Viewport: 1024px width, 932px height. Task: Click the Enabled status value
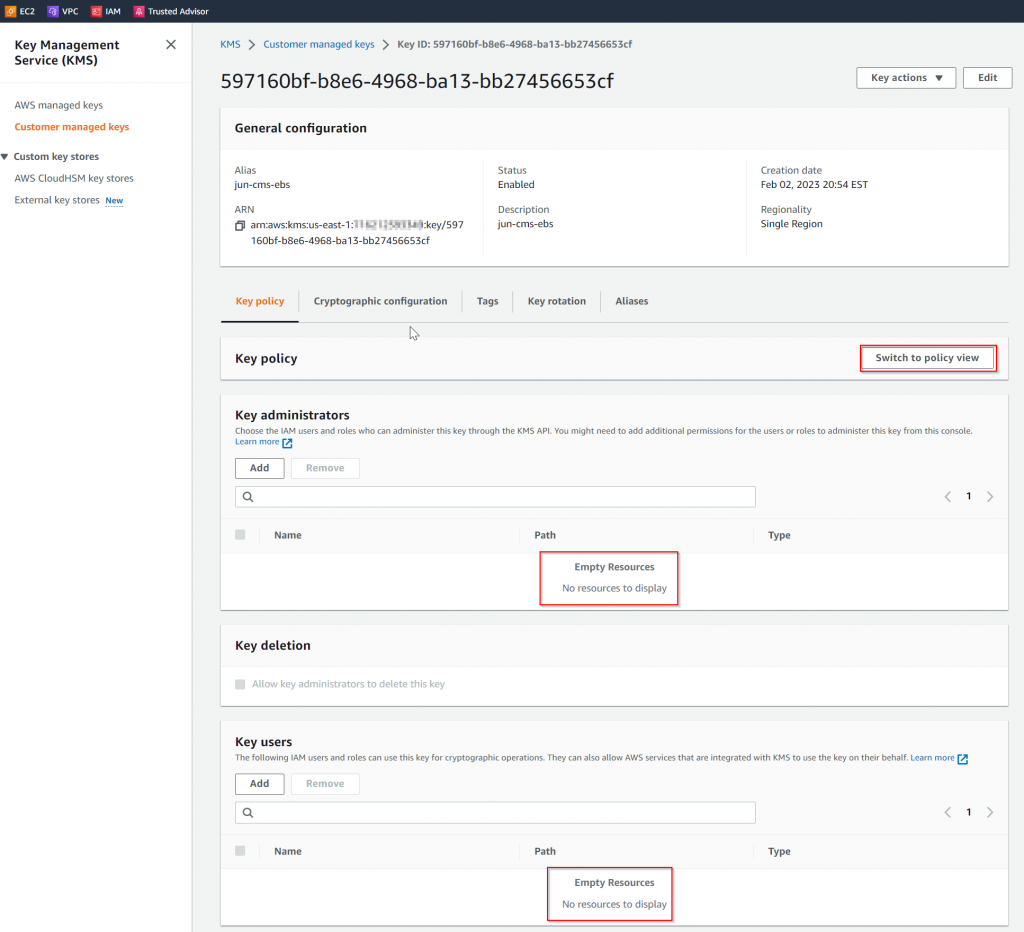(x=516, y=185)
